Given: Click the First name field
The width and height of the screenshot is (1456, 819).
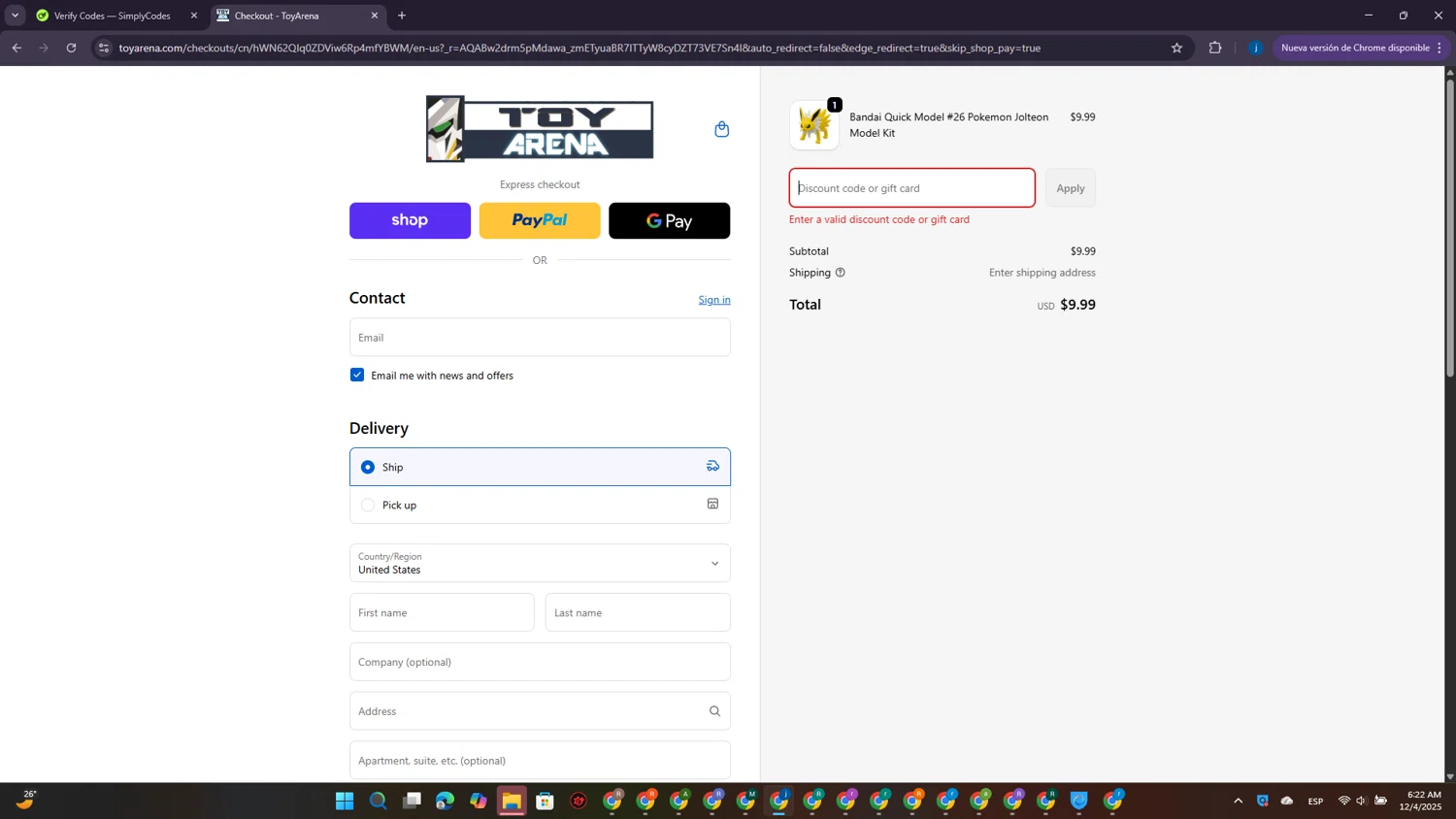Looking at the screenshot, I should point(442,612).
